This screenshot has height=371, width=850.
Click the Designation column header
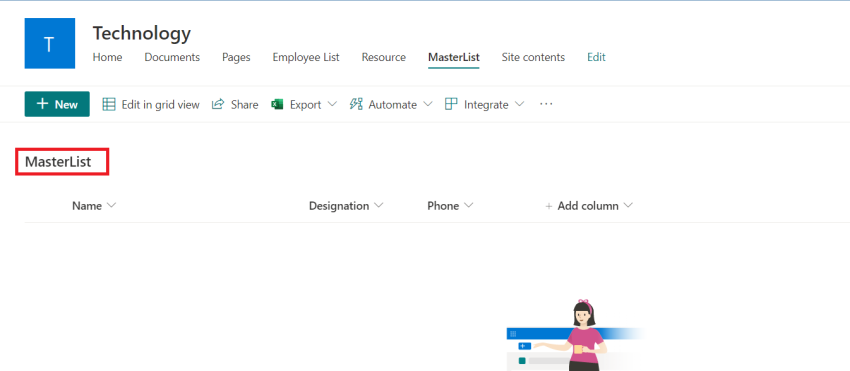pyautogui.click(x=339, y=206)
